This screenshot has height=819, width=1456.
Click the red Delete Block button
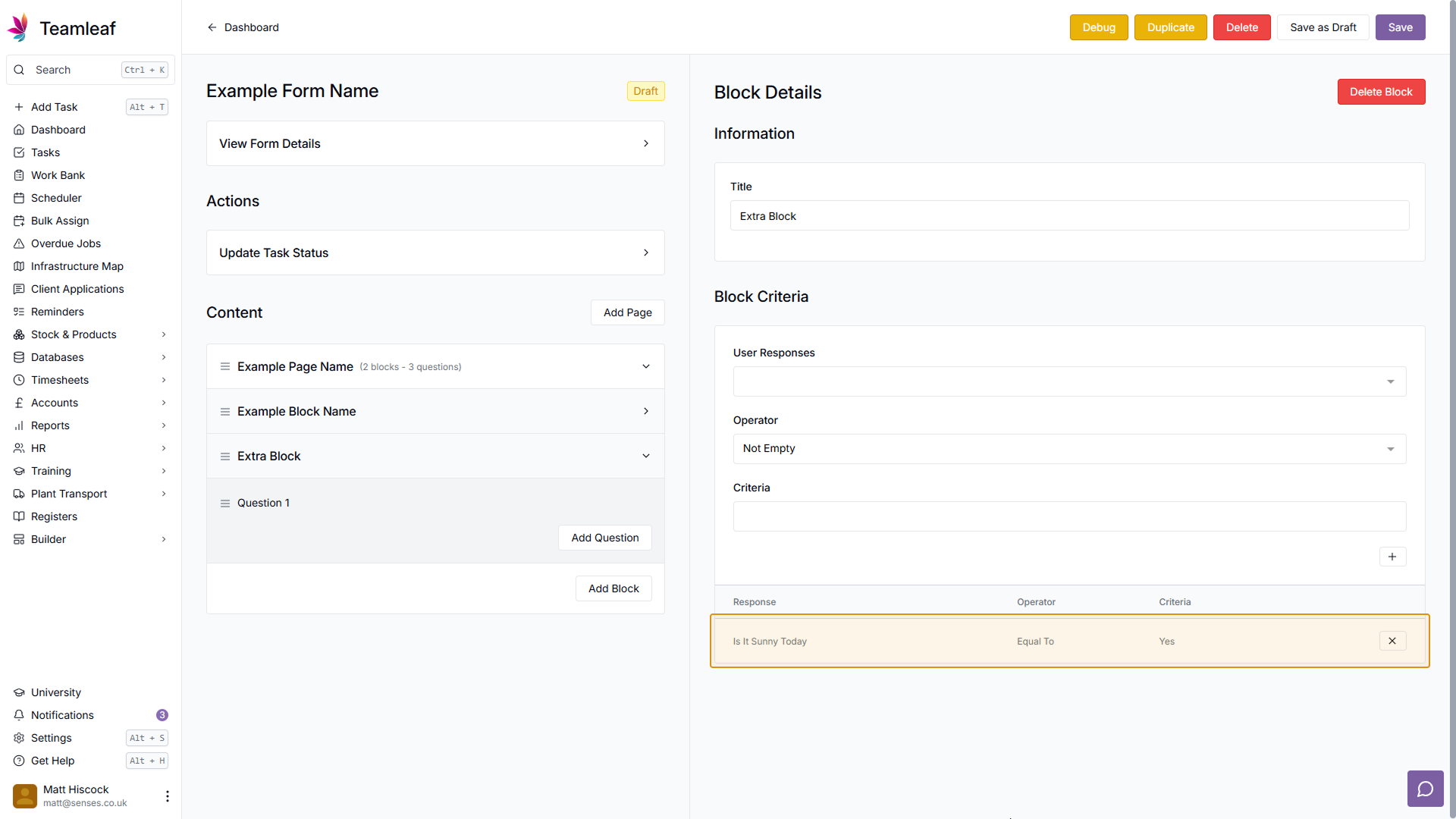click(1380, 92)
